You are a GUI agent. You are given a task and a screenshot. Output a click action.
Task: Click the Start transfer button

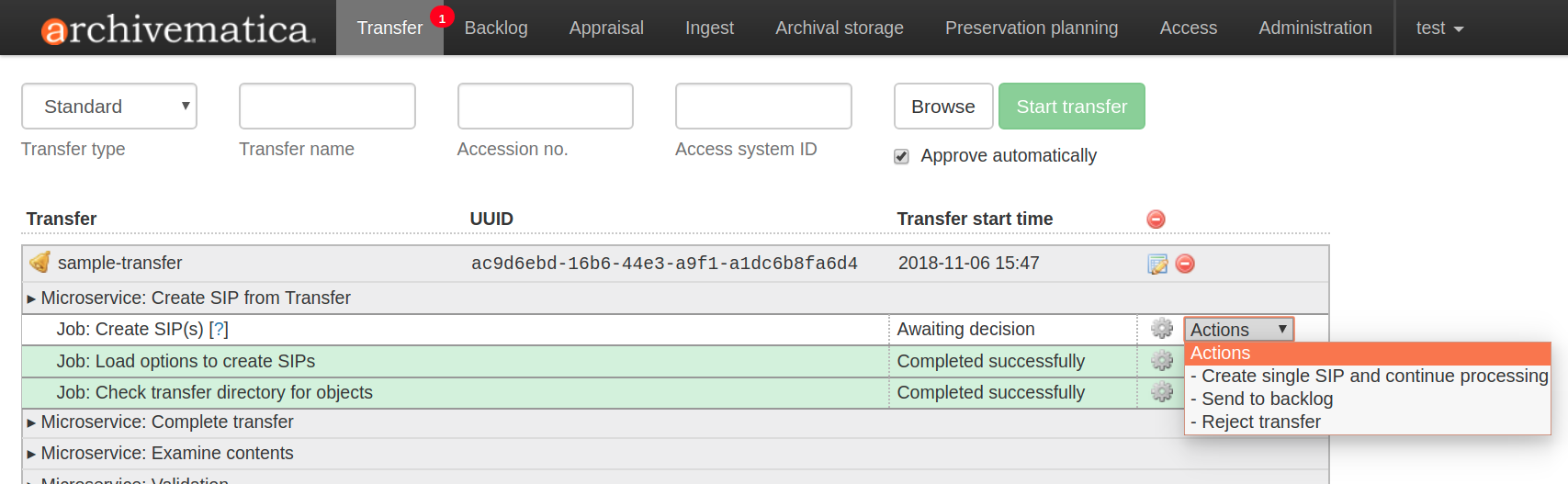pyautogui.click(x=1071, y=107)
